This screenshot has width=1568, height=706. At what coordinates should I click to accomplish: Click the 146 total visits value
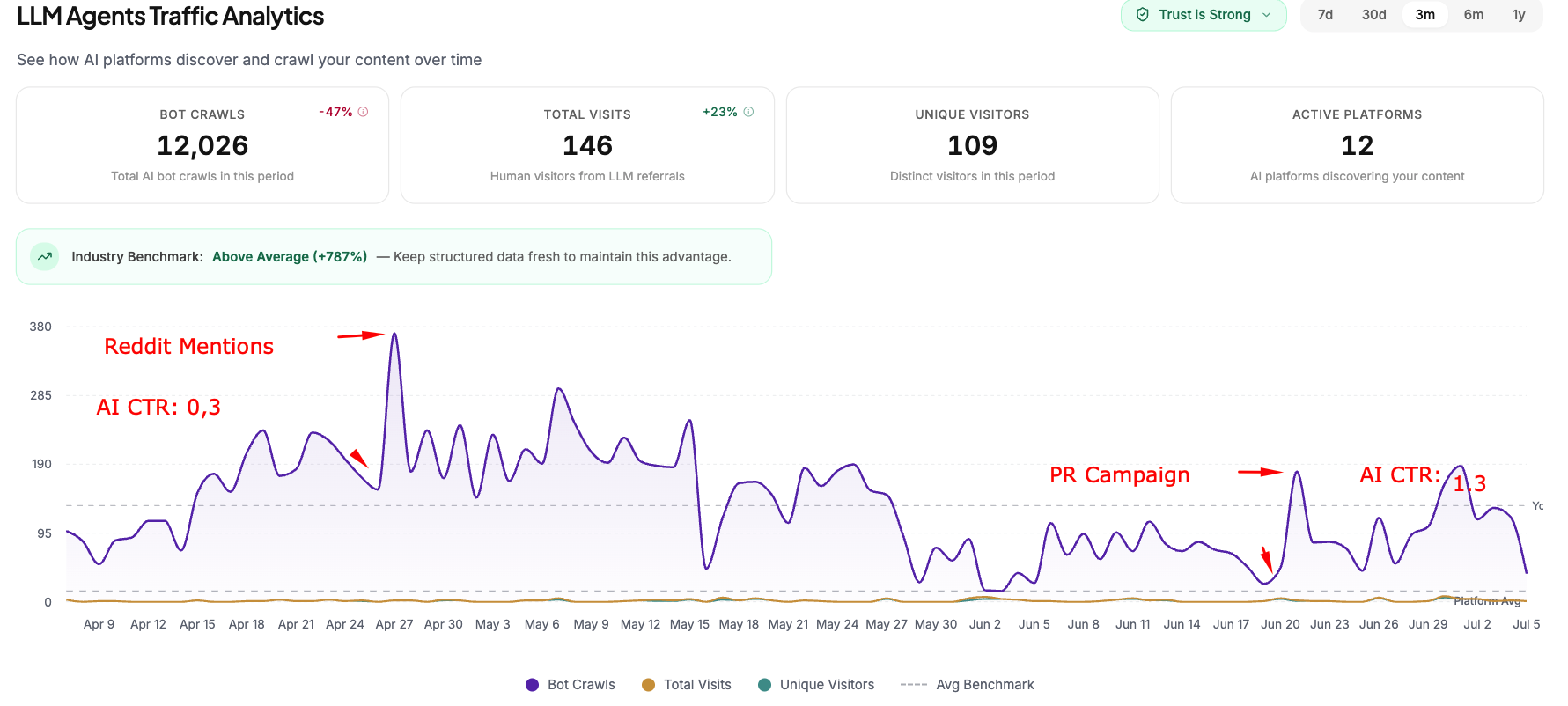(x=587, y=145)
